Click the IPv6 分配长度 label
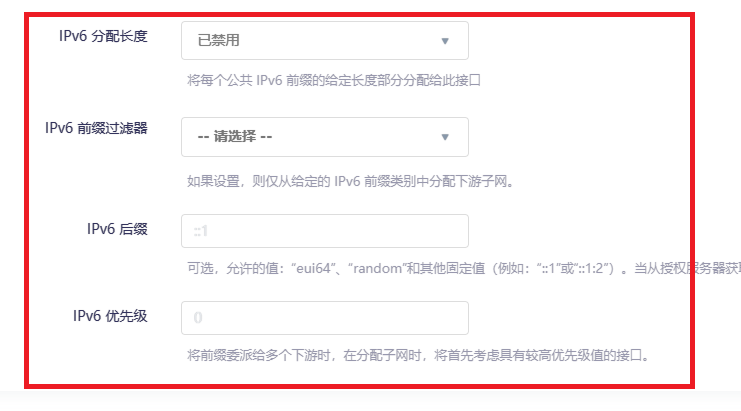 pyautogui.click(x=103, y=36)
